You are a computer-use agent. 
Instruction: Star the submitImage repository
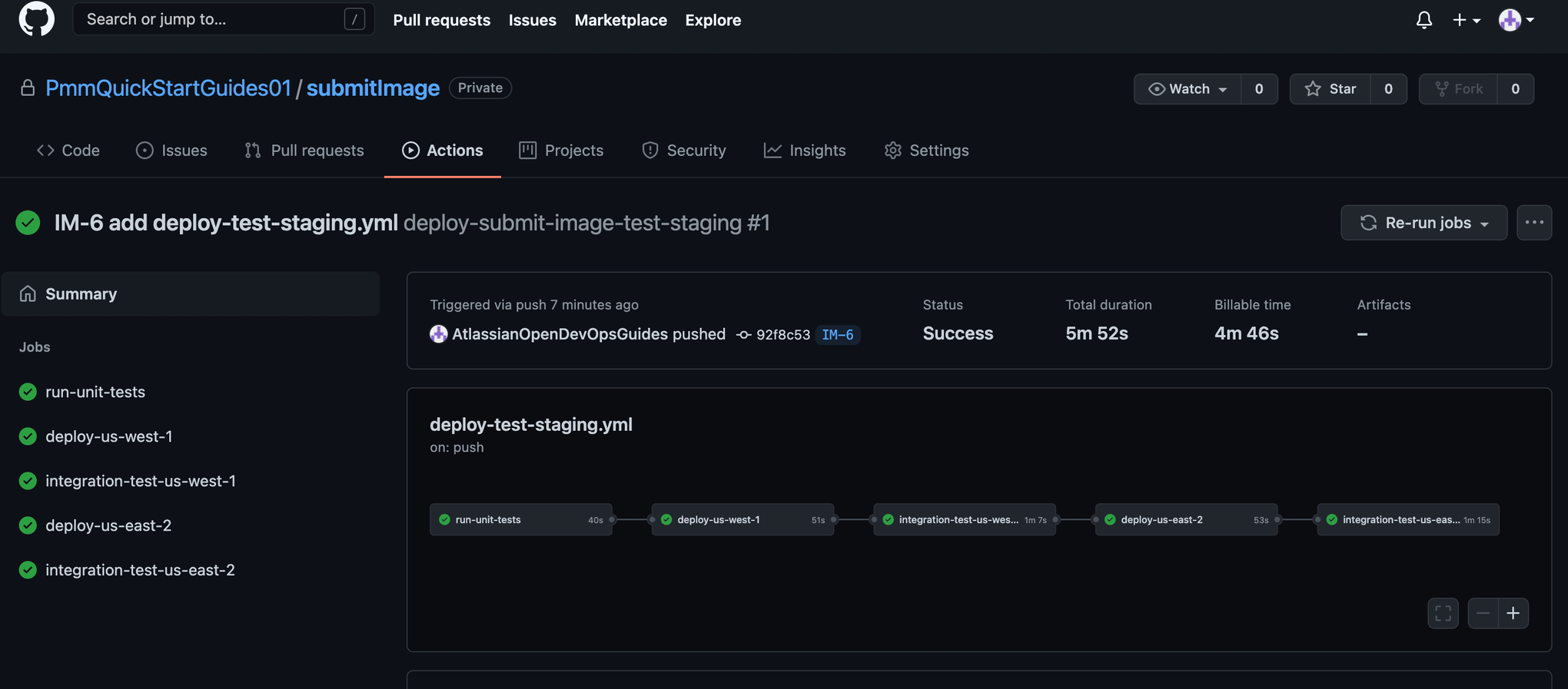tap(1330, 89)
